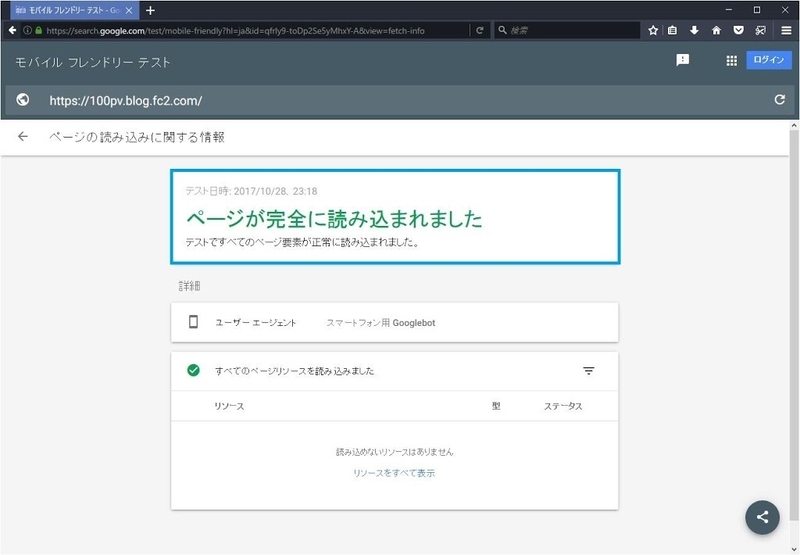Open the resource filter icon
This screenshot has height=555, width=800.
(588, 371)
